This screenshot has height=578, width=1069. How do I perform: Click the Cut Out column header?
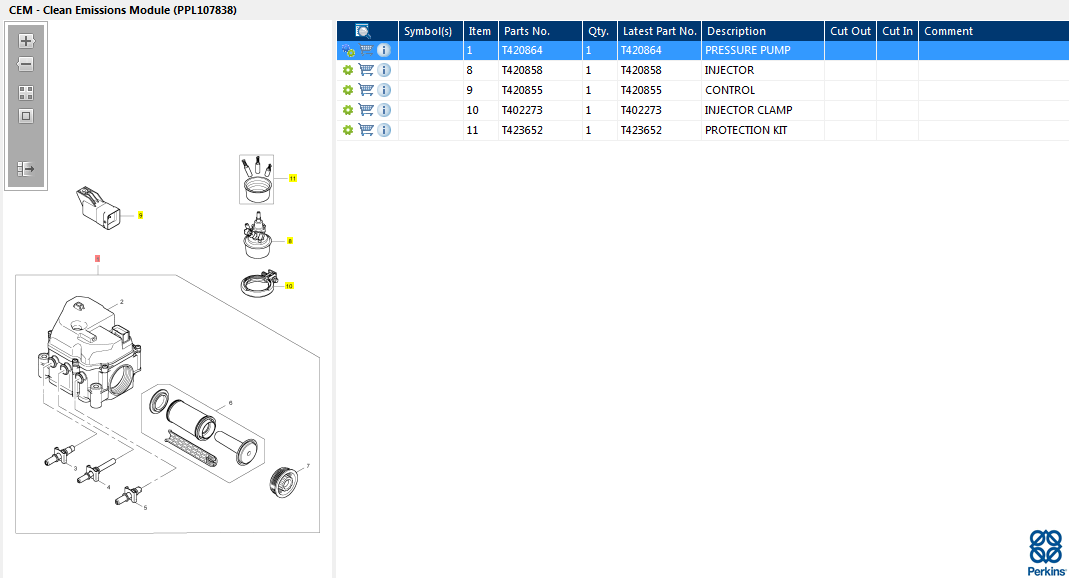[850, 31]
